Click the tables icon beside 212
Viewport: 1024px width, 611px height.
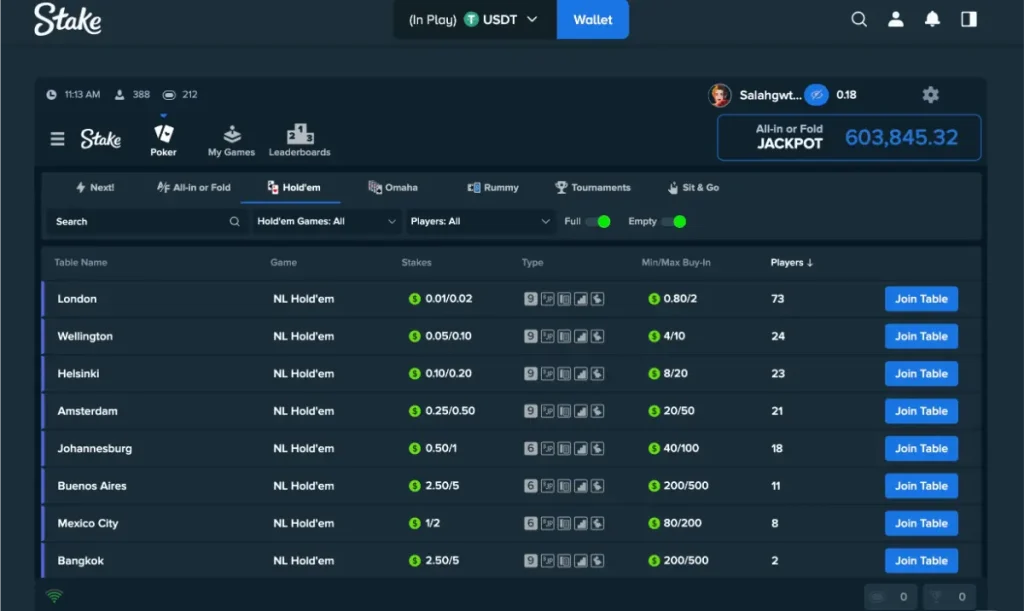coord(169,95)
